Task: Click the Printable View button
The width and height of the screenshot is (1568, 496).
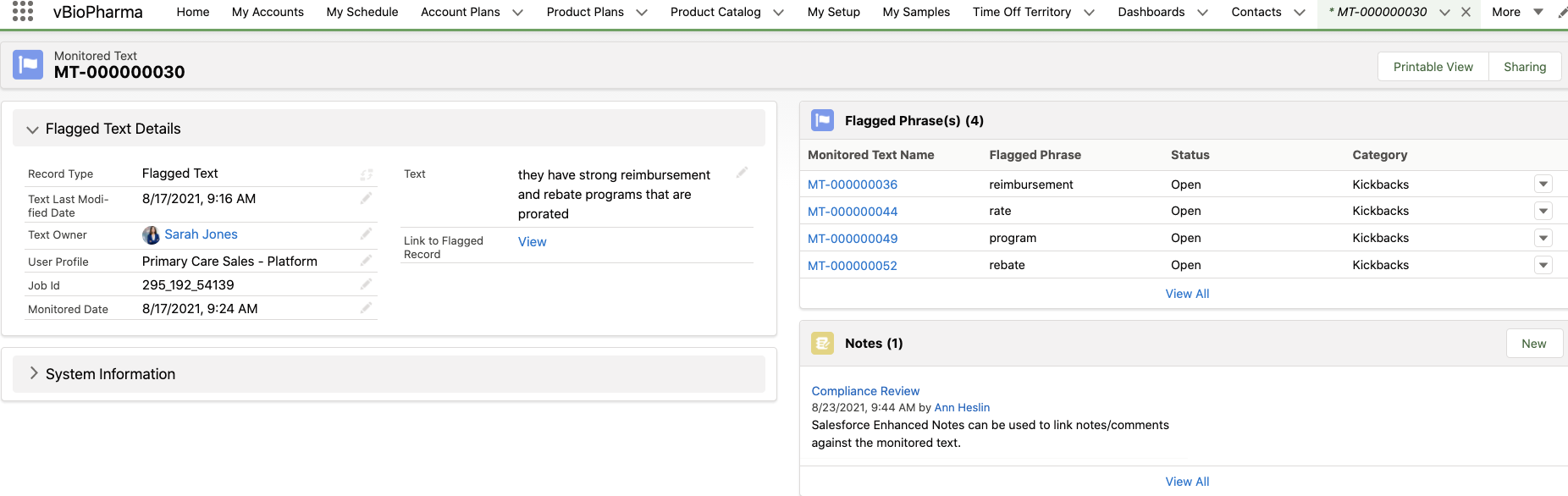Action: [x=1433, y=67]
